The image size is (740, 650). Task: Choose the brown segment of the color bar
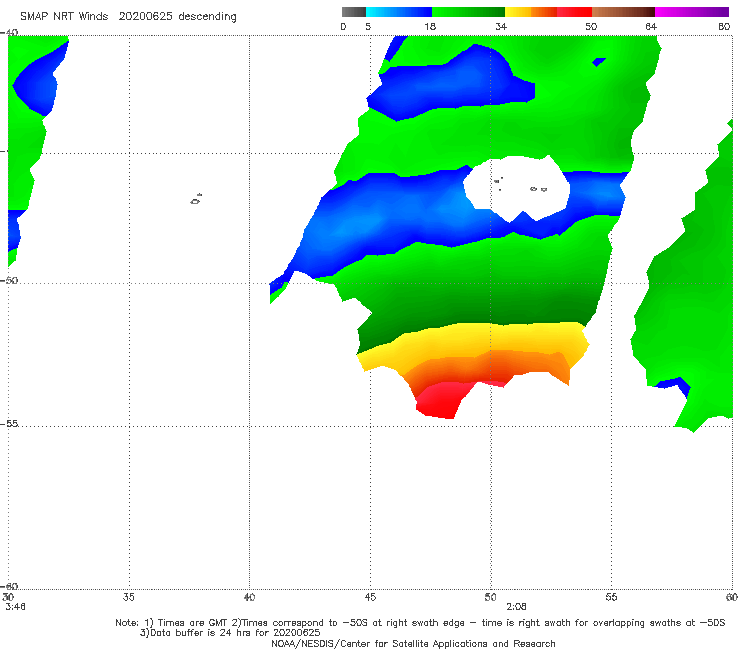(x=623, y=12)
